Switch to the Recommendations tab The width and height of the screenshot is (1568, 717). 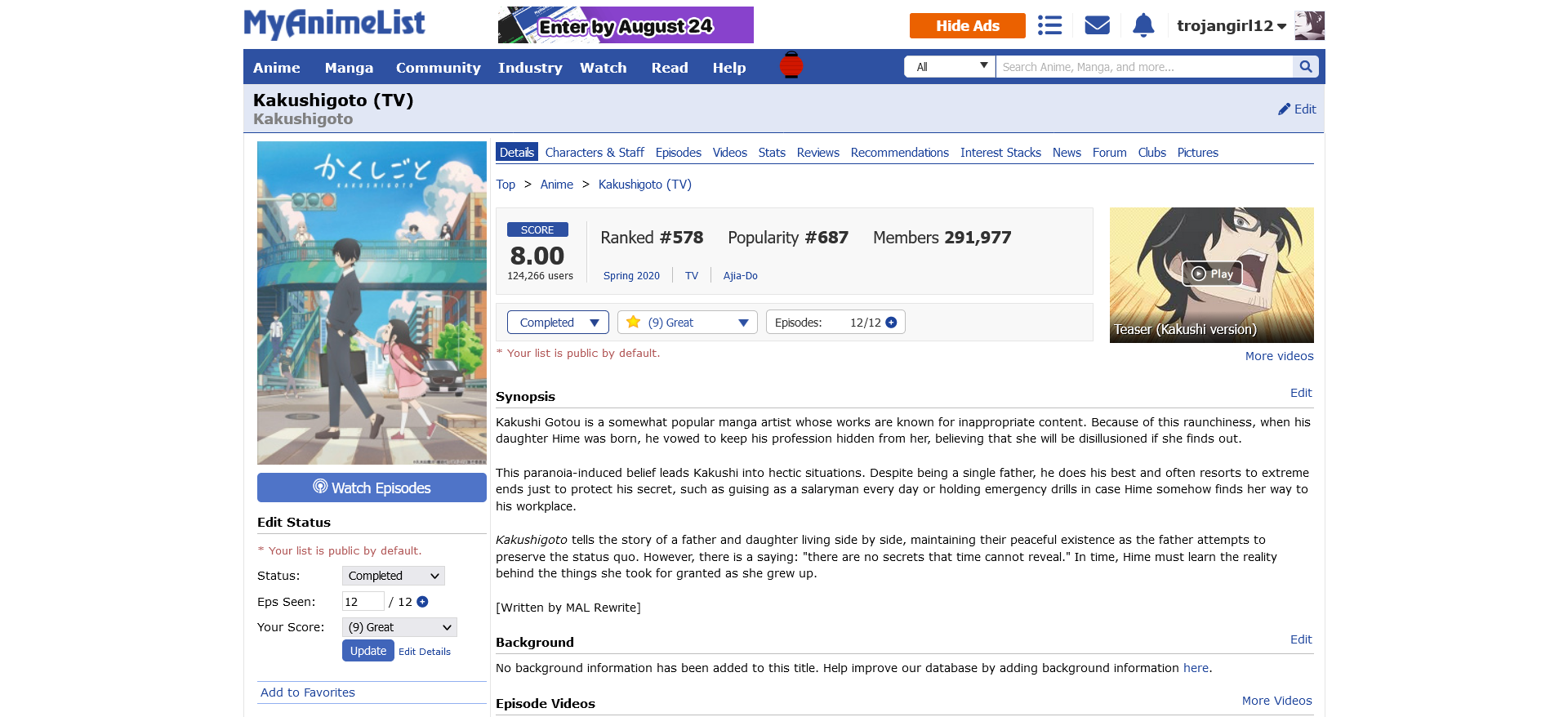(x=900, y=153)
